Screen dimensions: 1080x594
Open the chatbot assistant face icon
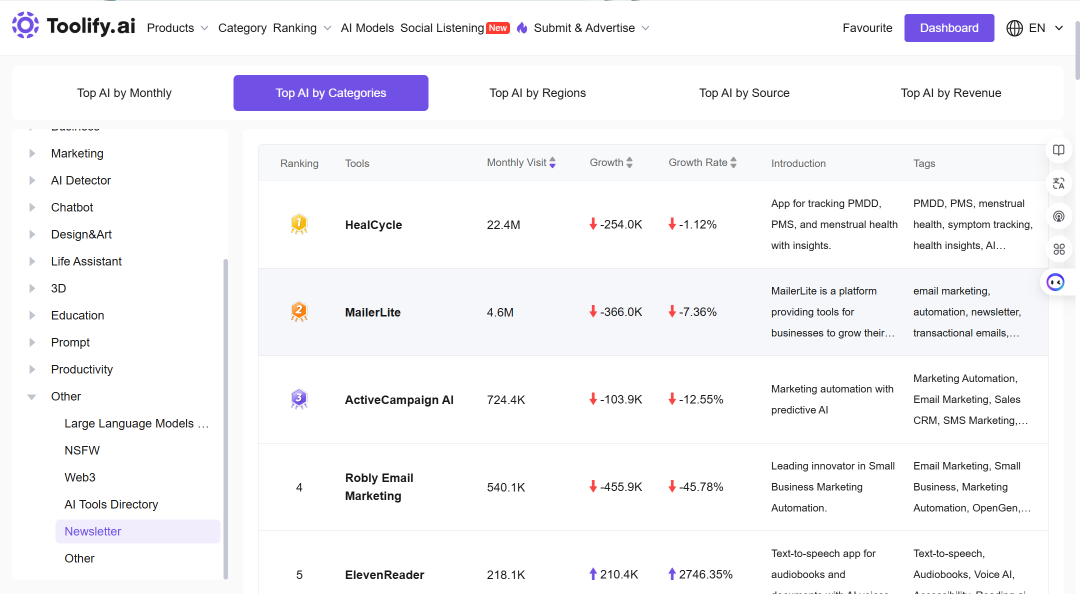(1055, 282)
